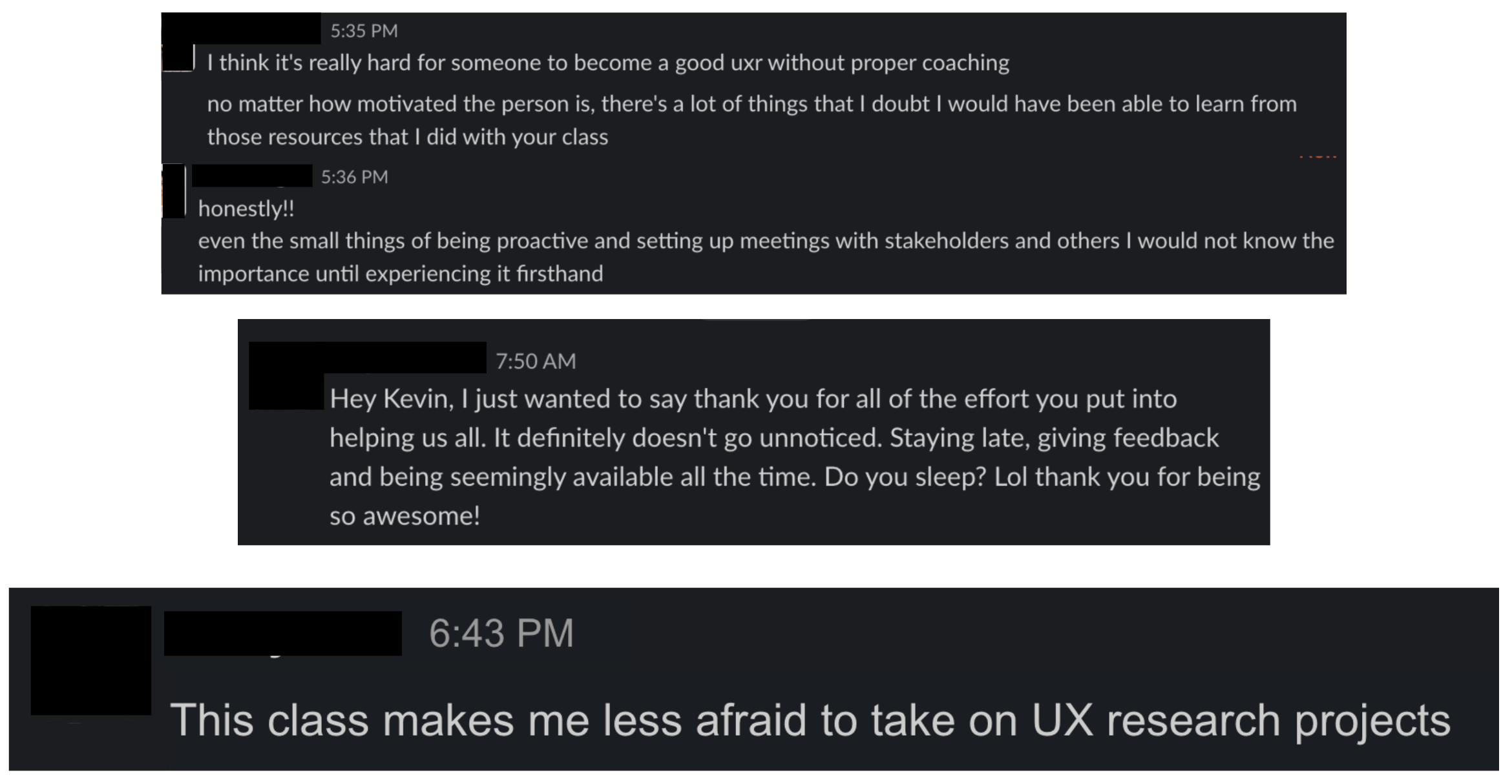Click the 7:50 AM message timestamp
Screen dimensions: 1512x784
536,360
